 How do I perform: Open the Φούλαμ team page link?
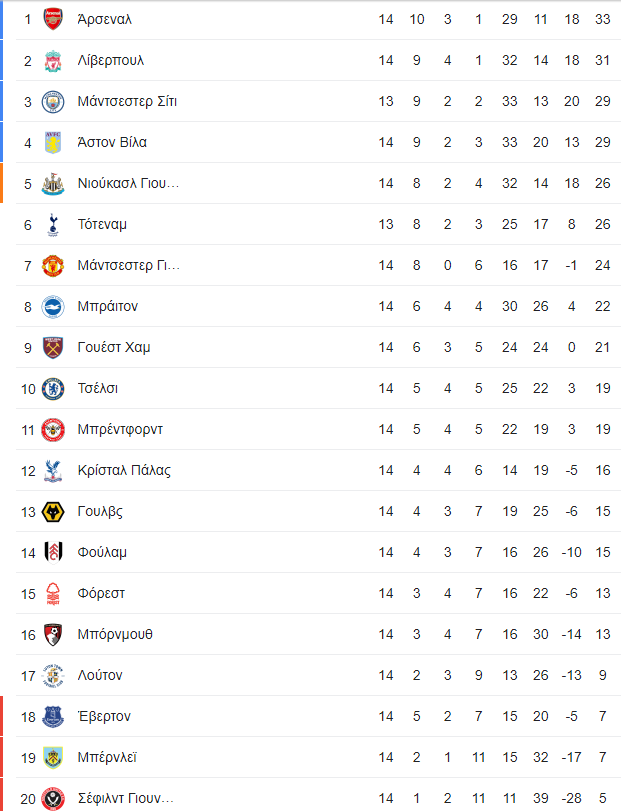pyautogui.click(x=102, y=552)
